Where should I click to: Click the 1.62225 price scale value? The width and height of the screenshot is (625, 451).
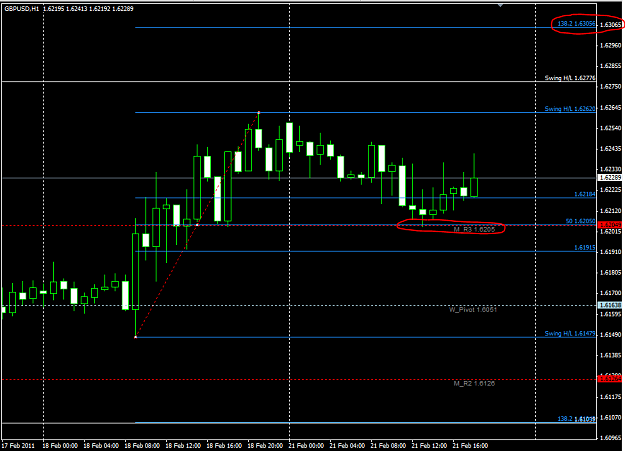(x=610, y=190)
